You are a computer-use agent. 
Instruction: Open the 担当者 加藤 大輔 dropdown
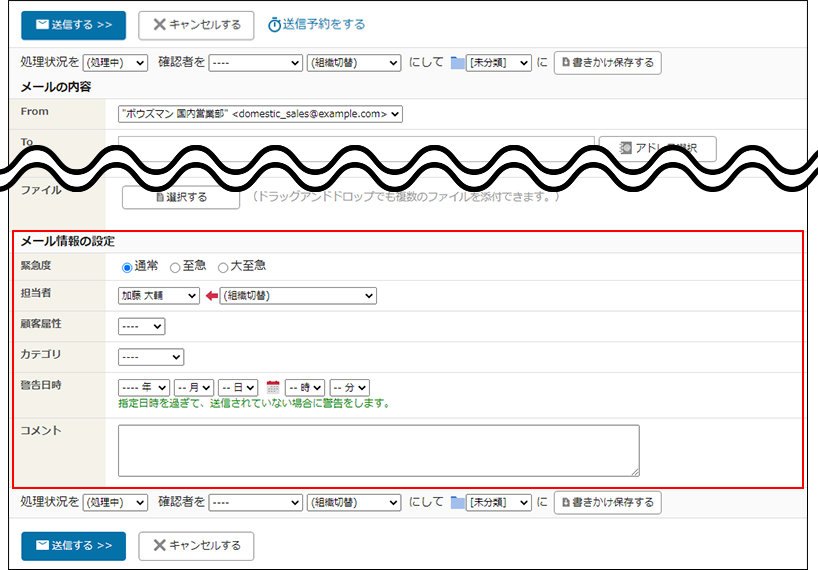pos(159,296)
